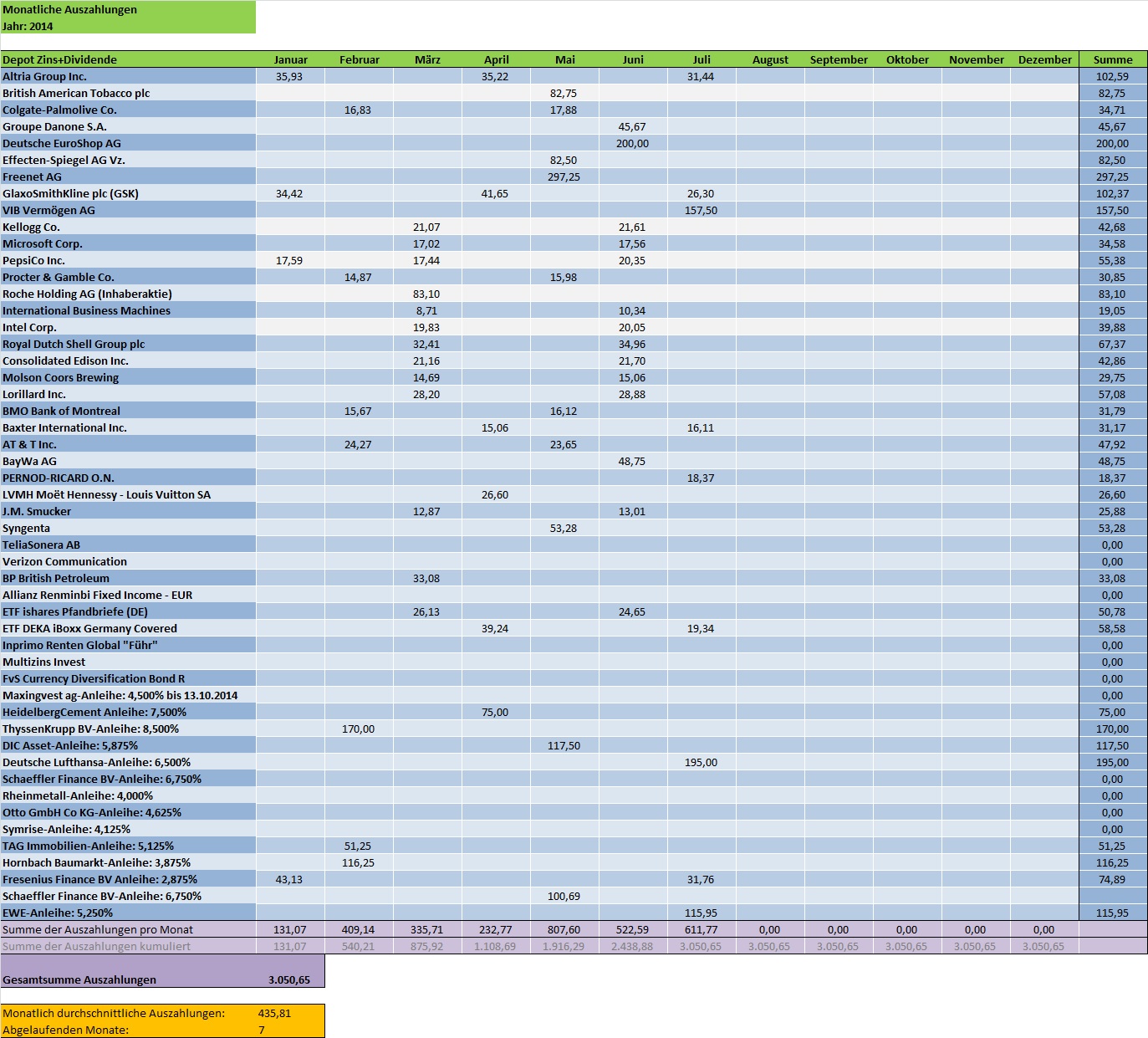Screen dimensions: 1148x1038
Task: Click the 'Molson Coors Brewing' row label
Action: pos(128,377)
